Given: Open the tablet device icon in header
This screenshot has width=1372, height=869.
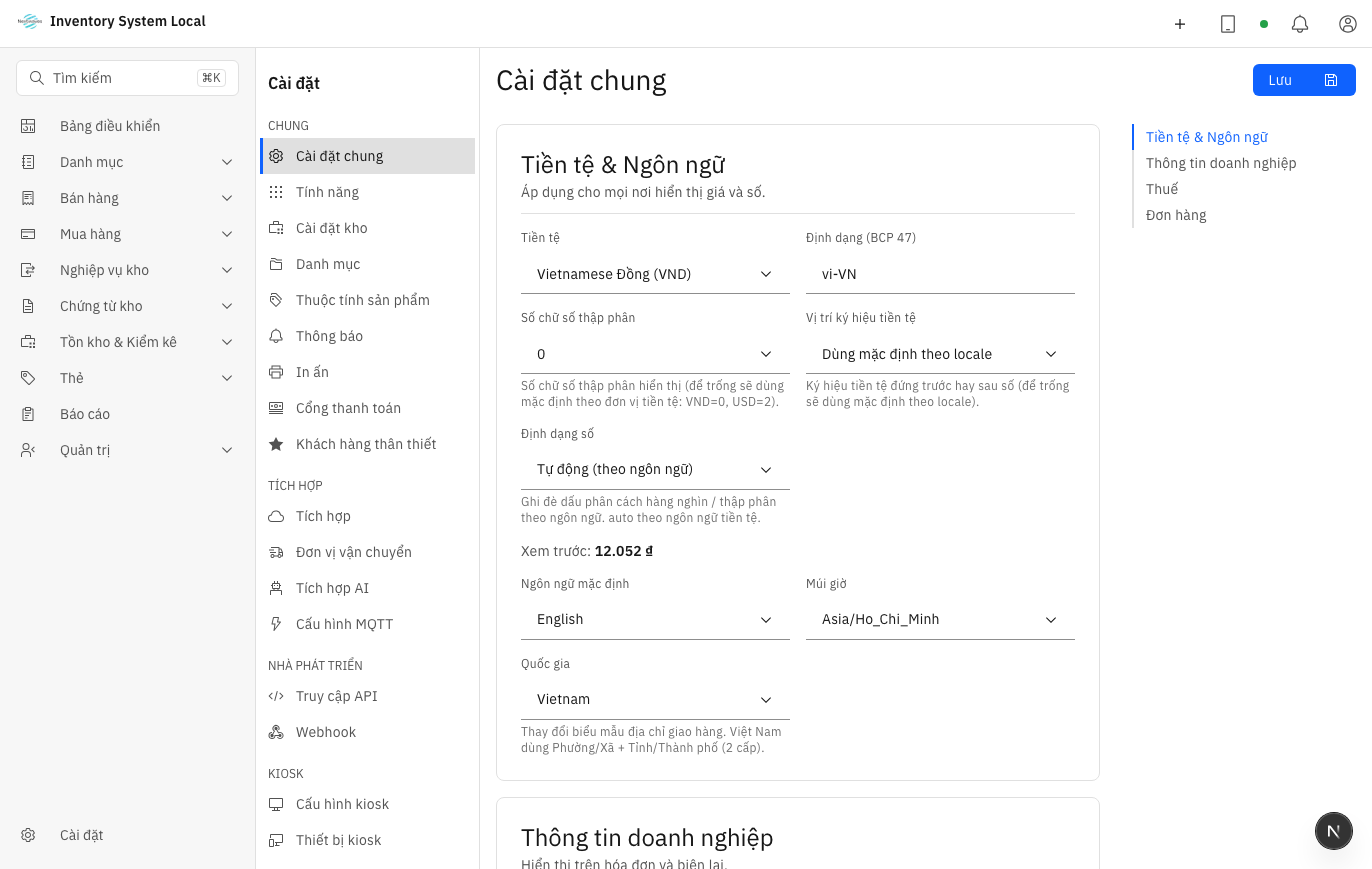Looking at the screenshot, I should 1228,24.
